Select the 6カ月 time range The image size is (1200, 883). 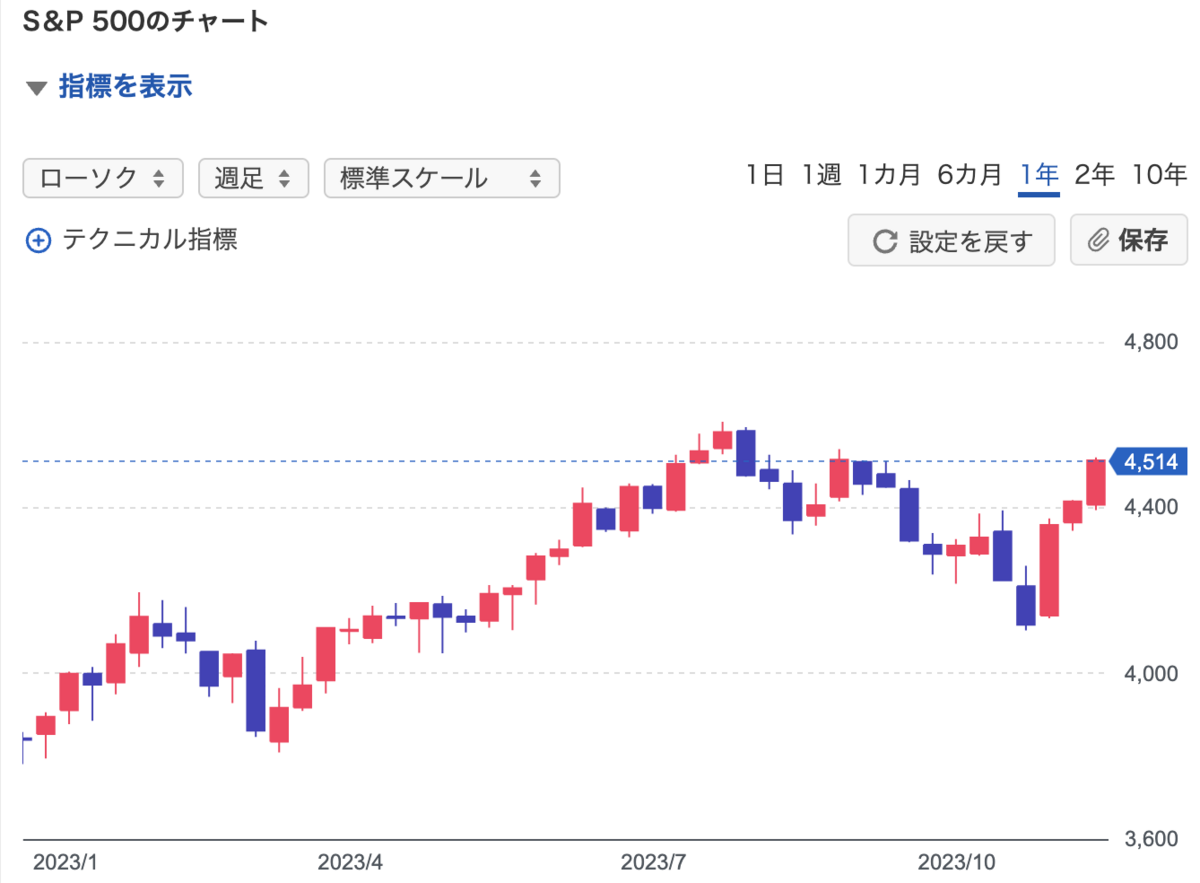pyautogui.click(x=969, y=175)
